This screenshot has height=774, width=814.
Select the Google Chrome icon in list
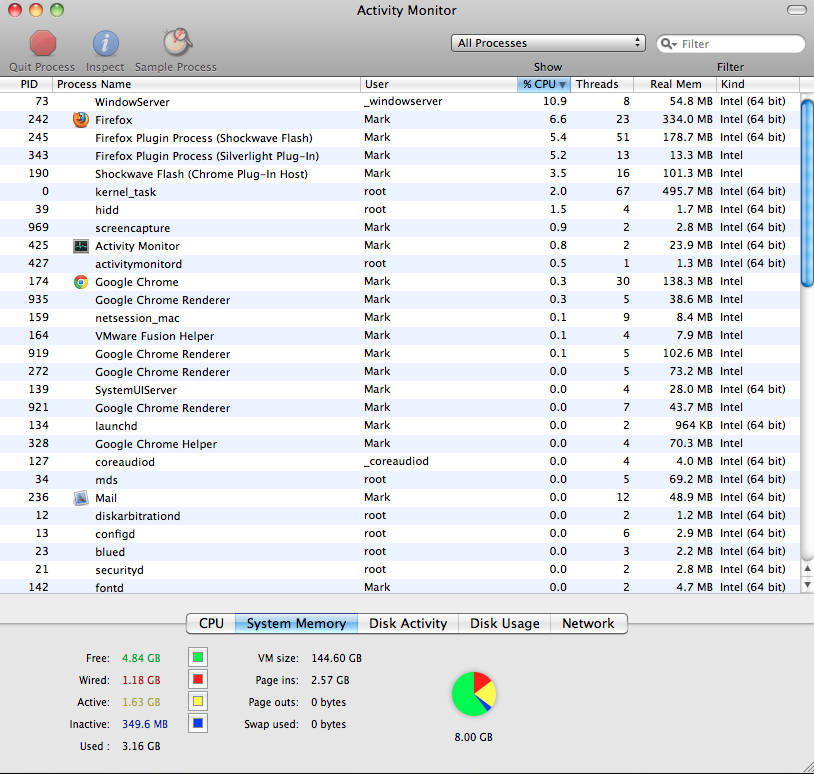[80, 282]
